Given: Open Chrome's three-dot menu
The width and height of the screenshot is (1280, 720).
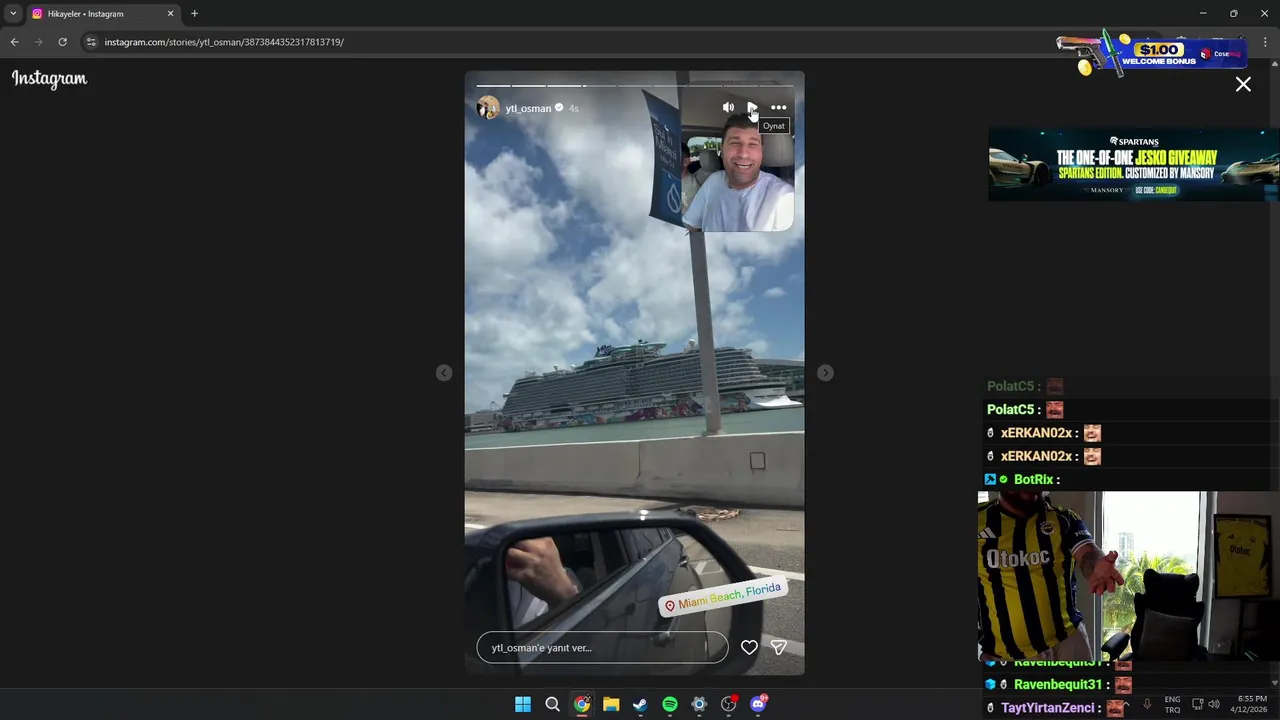Looking at the screenshot, I should coord(1266,42).
